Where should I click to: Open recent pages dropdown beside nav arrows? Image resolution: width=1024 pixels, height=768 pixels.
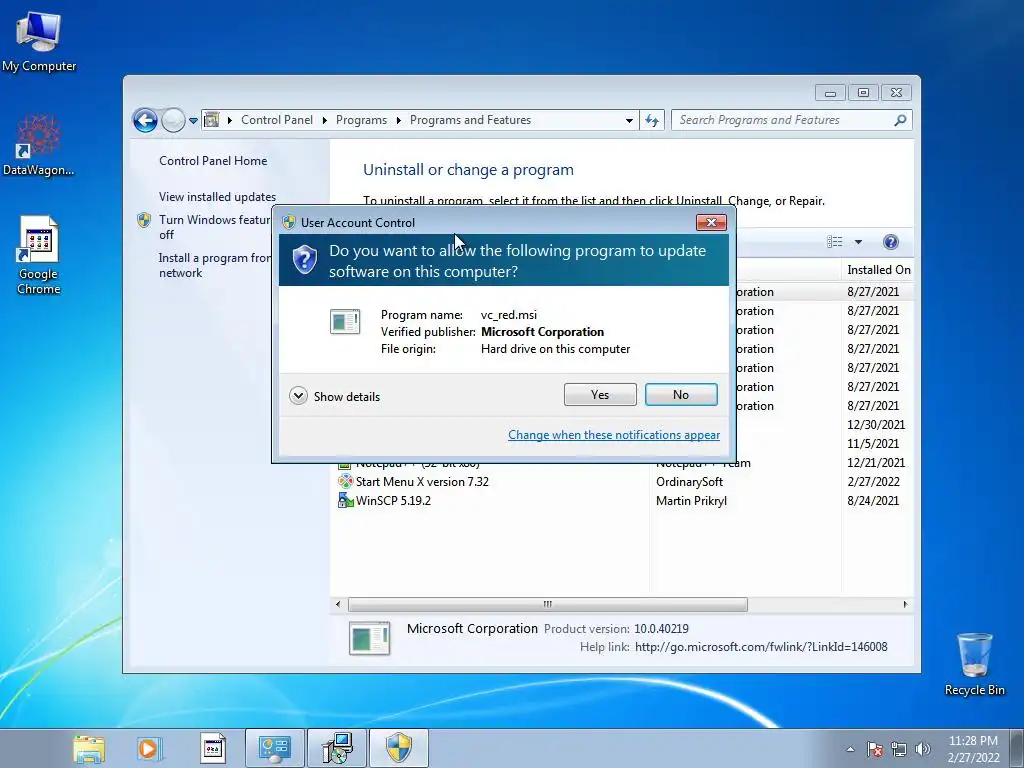(193, 121)
